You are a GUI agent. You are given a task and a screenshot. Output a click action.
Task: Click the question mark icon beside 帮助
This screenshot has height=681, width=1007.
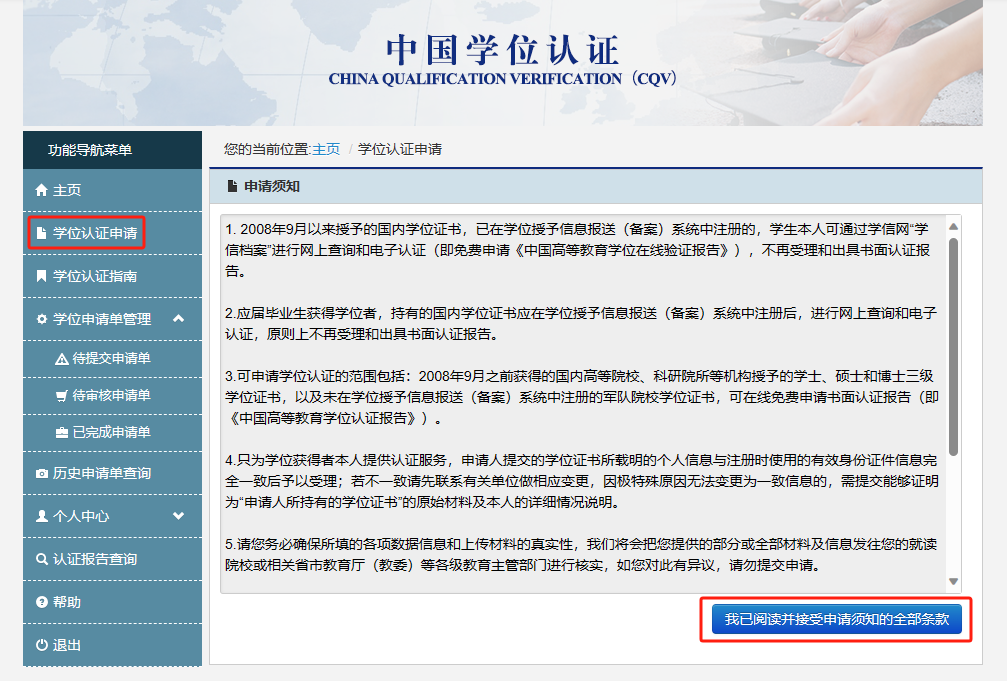click(x=41, y=602)
